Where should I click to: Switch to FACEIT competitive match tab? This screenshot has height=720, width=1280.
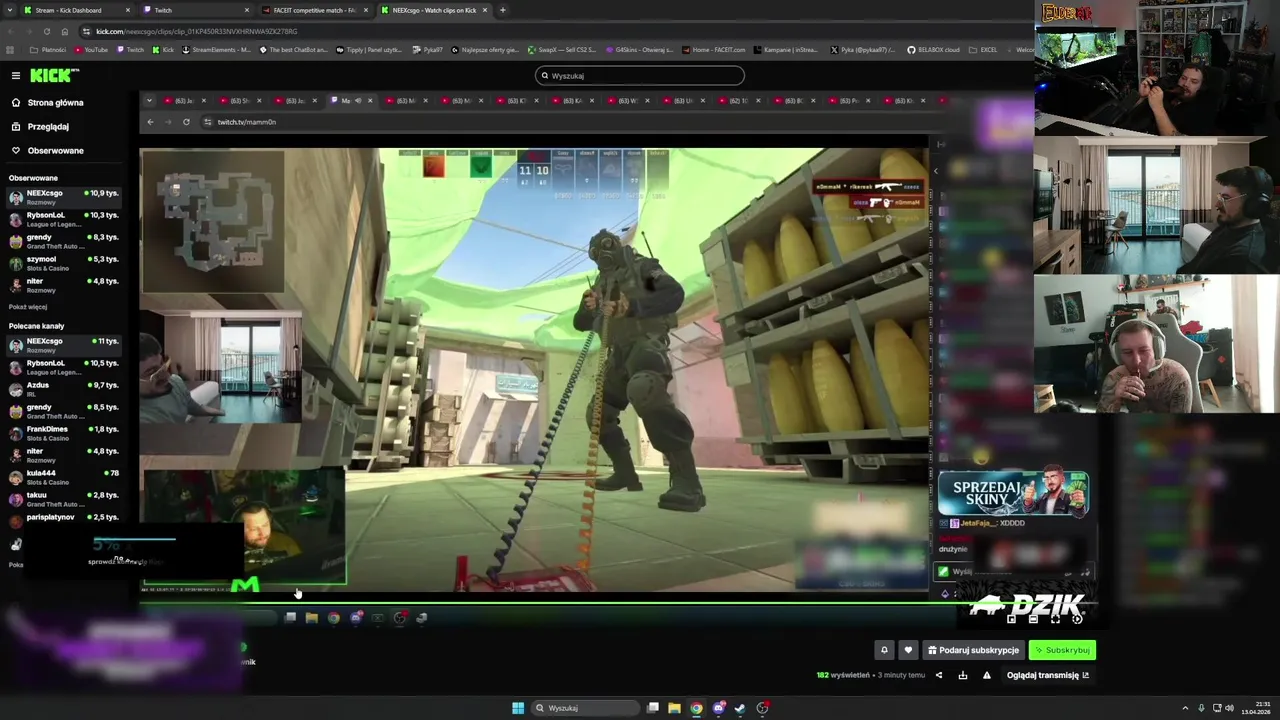[x=314, y=10]
